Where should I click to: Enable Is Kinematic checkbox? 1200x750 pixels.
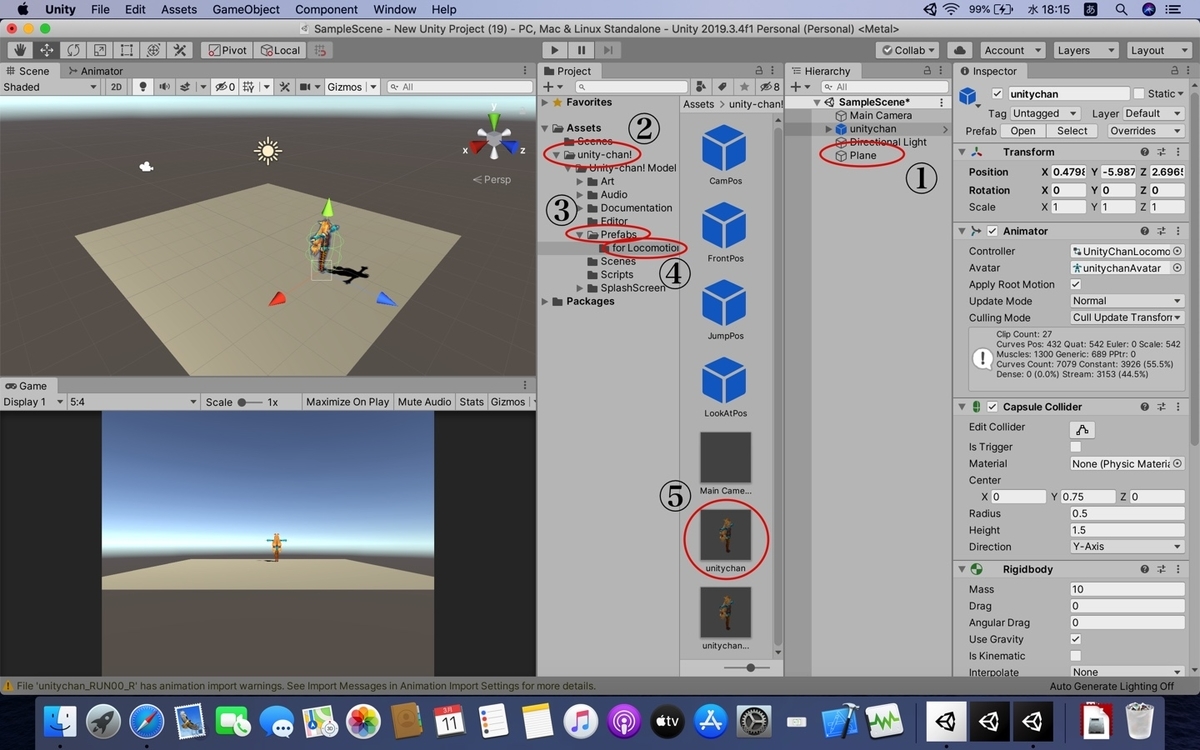click(x=1076, y=656)
